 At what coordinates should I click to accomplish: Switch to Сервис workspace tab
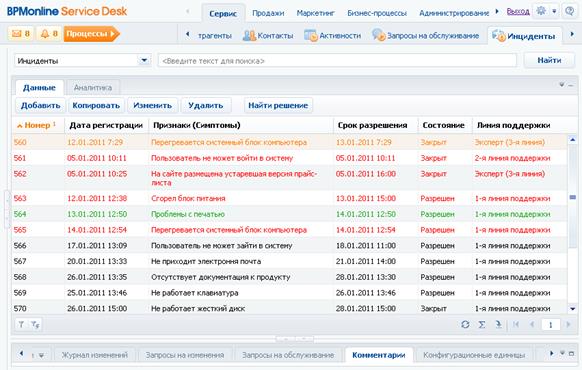click(x=223, y=14)
